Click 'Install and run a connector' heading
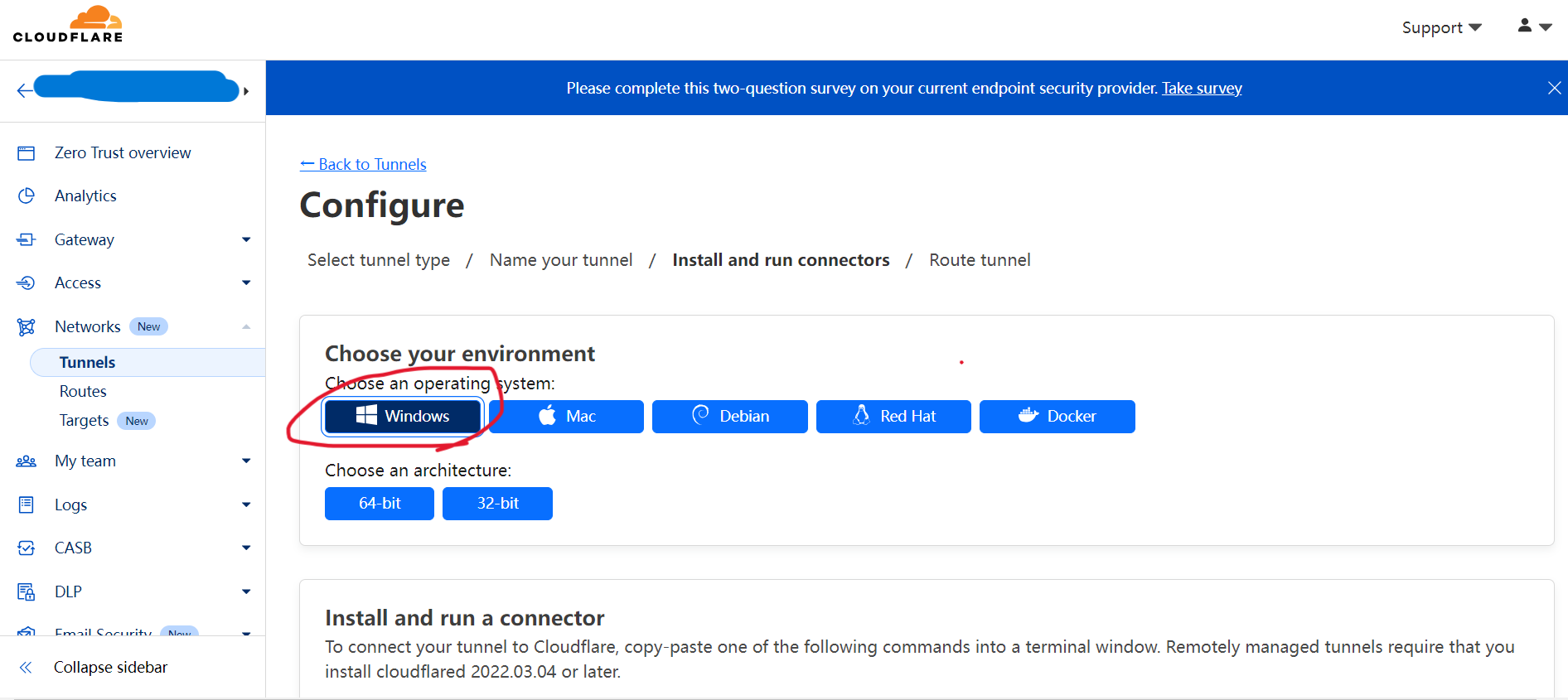Viewport: 1568px width, 700px height. (464, 618)
